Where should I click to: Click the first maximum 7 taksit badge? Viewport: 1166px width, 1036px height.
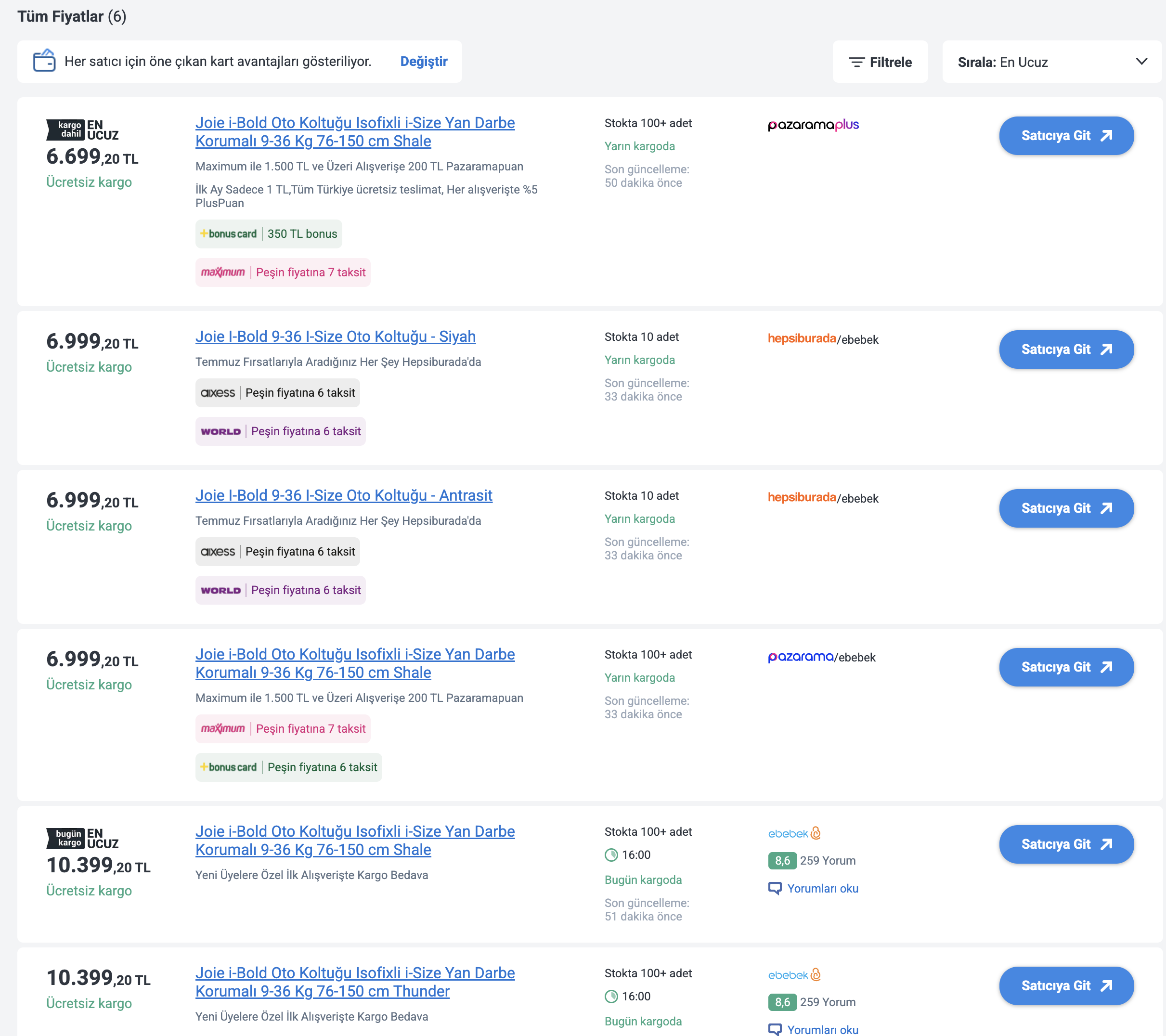click(x=283, y=272)
